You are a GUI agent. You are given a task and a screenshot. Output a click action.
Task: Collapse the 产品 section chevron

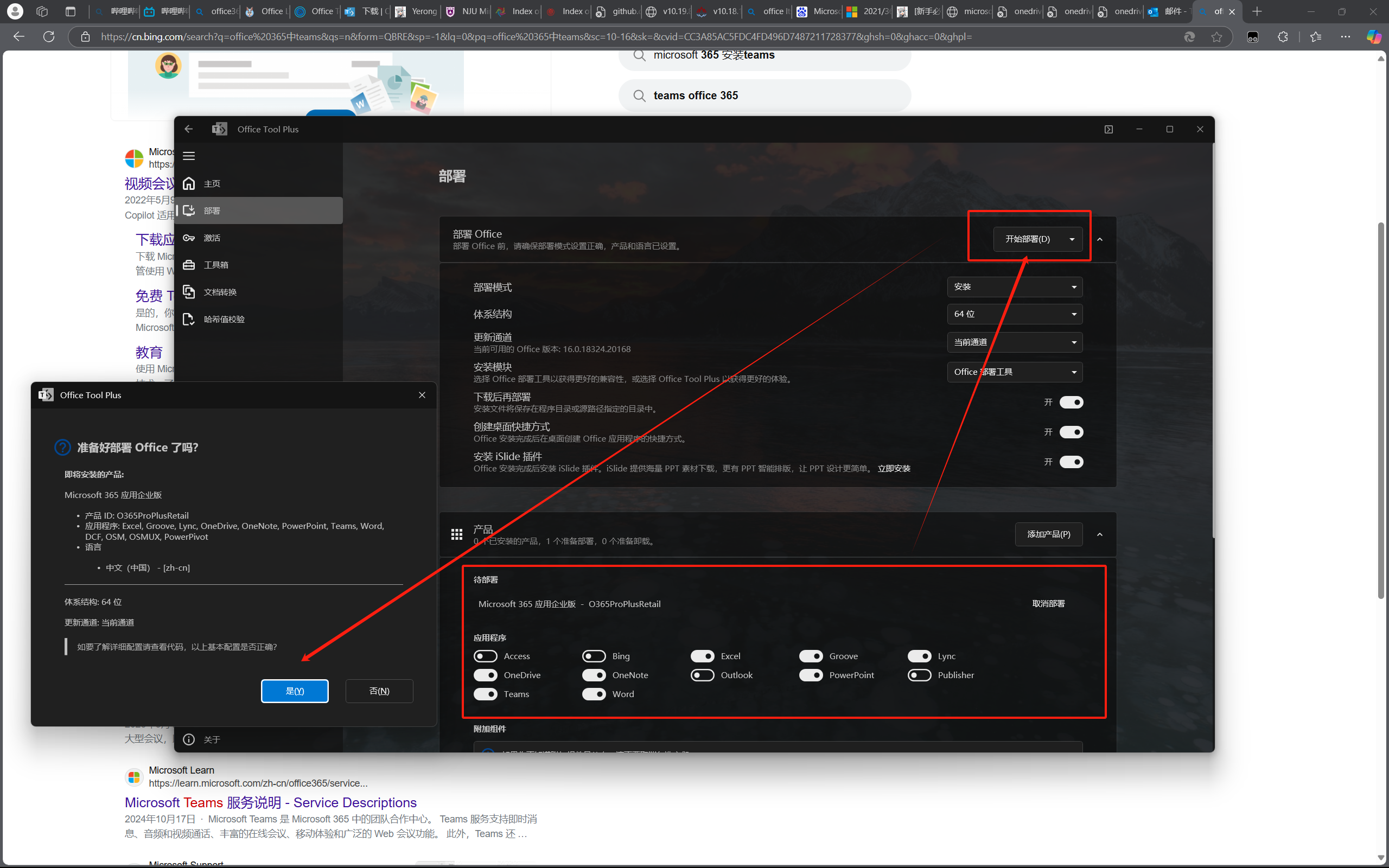point(1100,534)
